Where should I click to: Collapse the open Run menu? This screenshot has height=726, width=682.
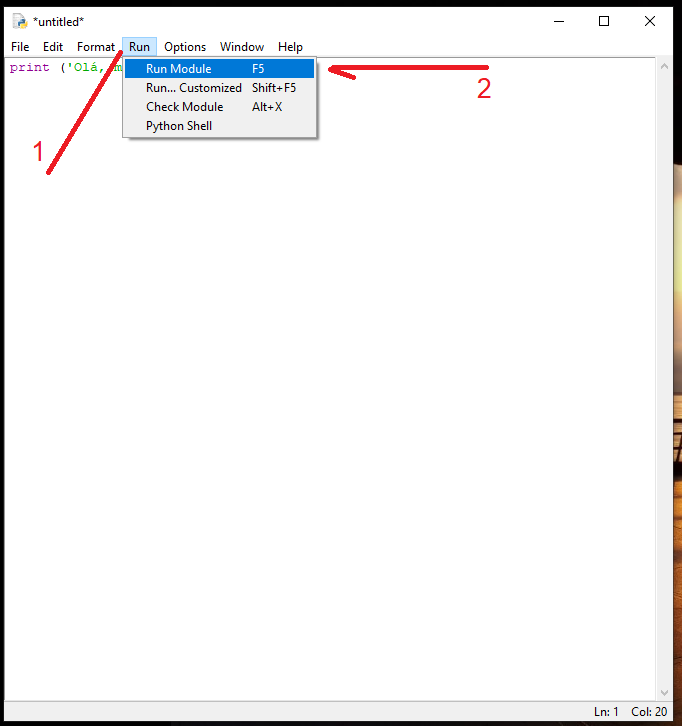139,47
